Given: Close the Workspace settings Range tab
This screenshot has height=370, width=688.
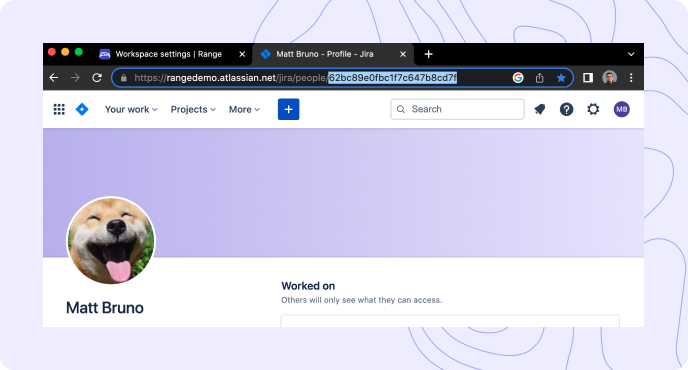Looking at the screenshot, I should pyautogui.click(x=242, y=54).
